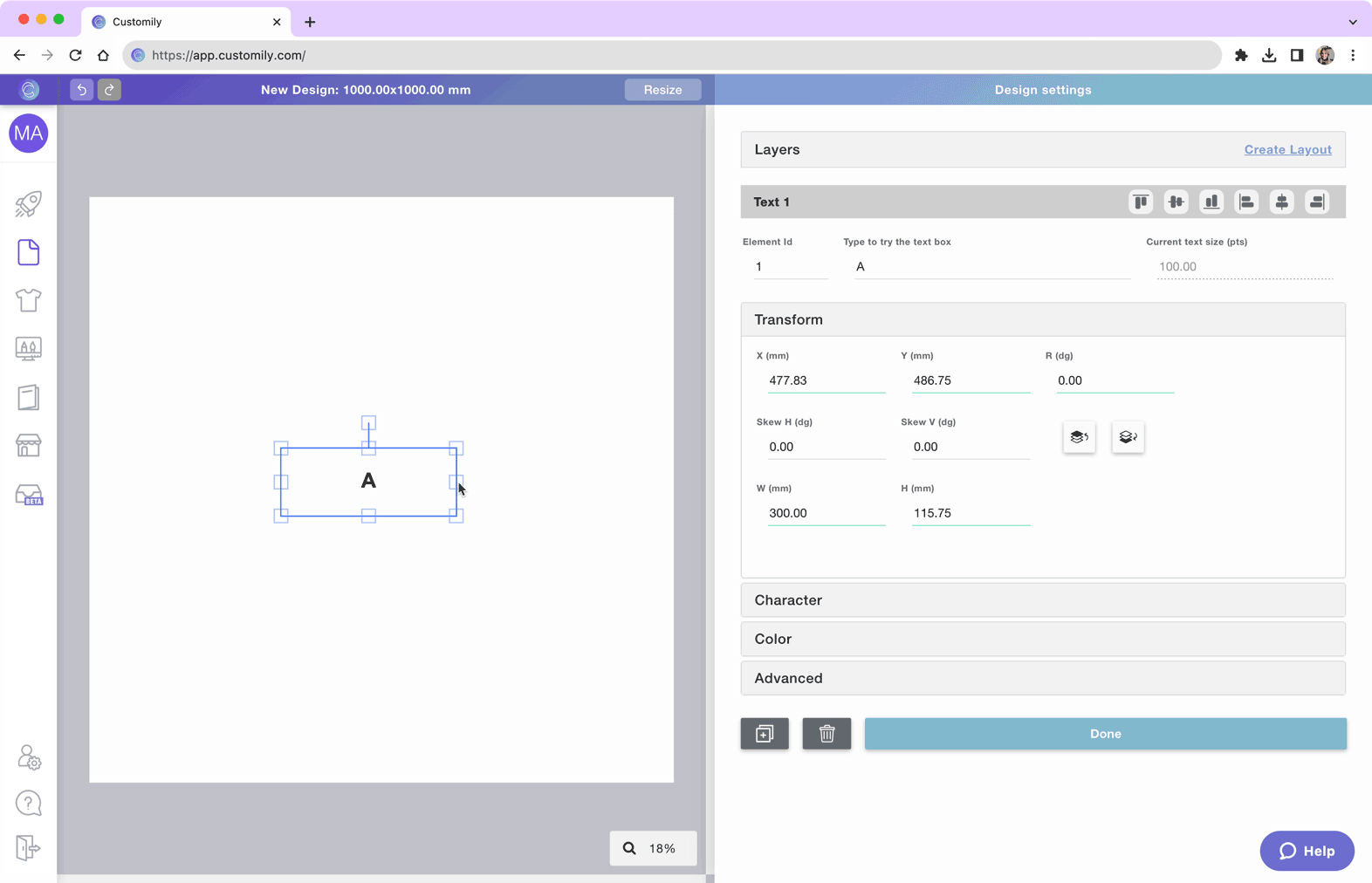The width and height of the screenshot is (1372, 883).
Task: Expand the Color section
Action: click(x=1042, y=639)
